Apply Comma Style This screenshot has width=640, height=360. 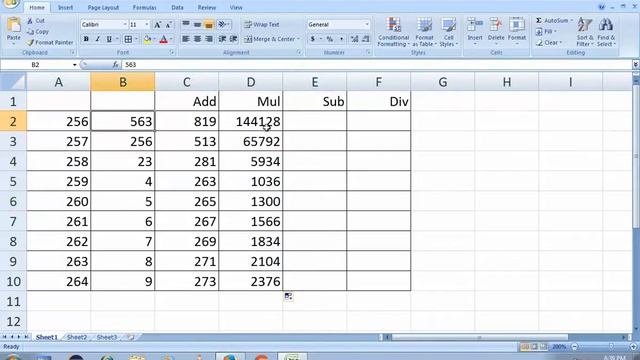click(x=341, y=39)
